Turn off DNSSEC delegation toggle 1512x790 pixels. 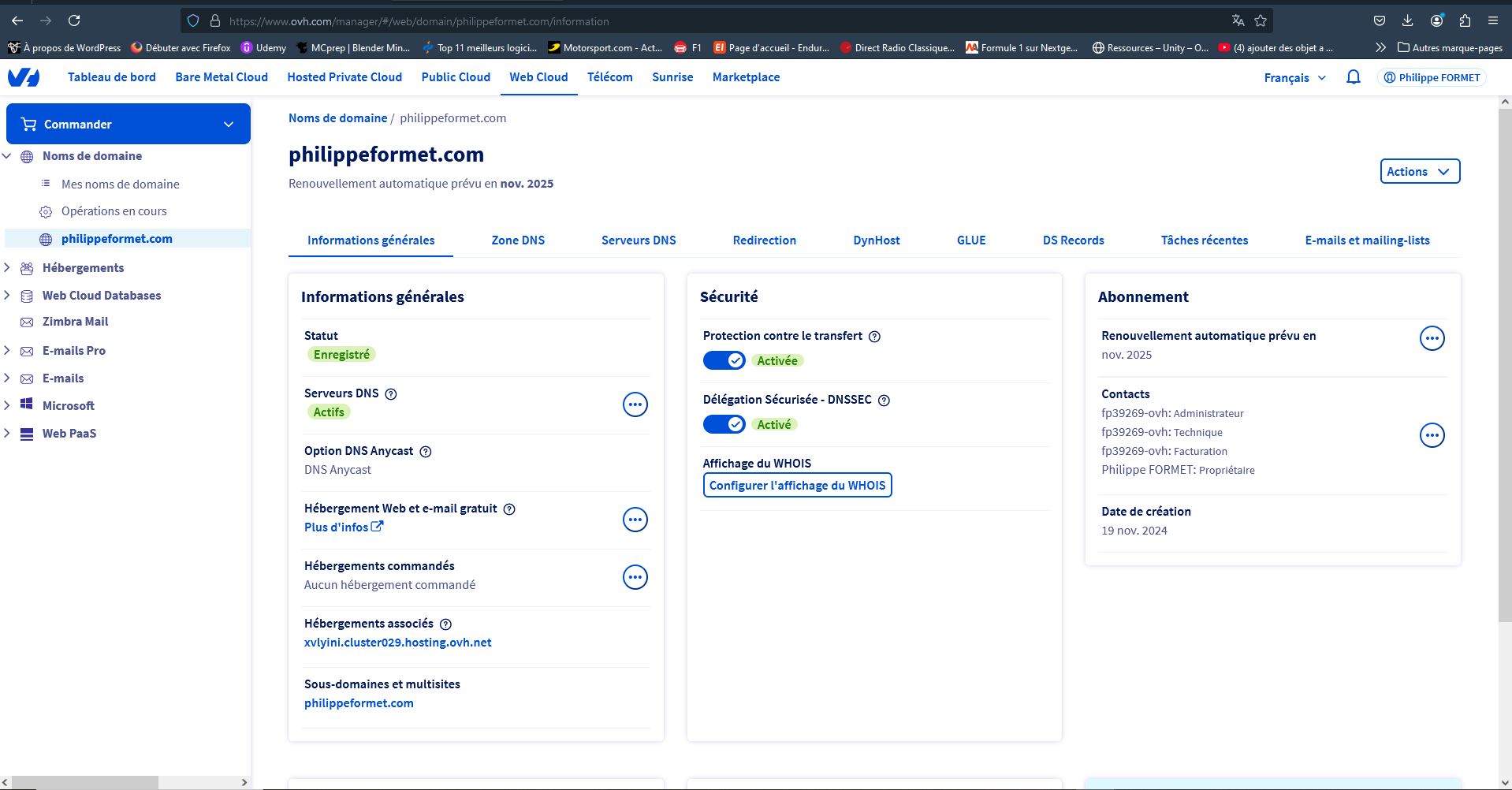pos(724,424)
